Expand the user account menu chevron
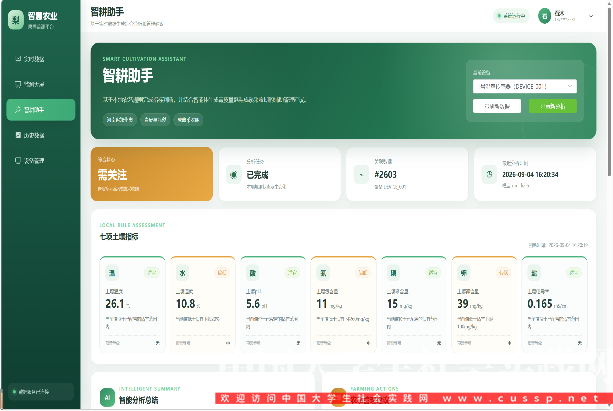 (x=591, y=16)
